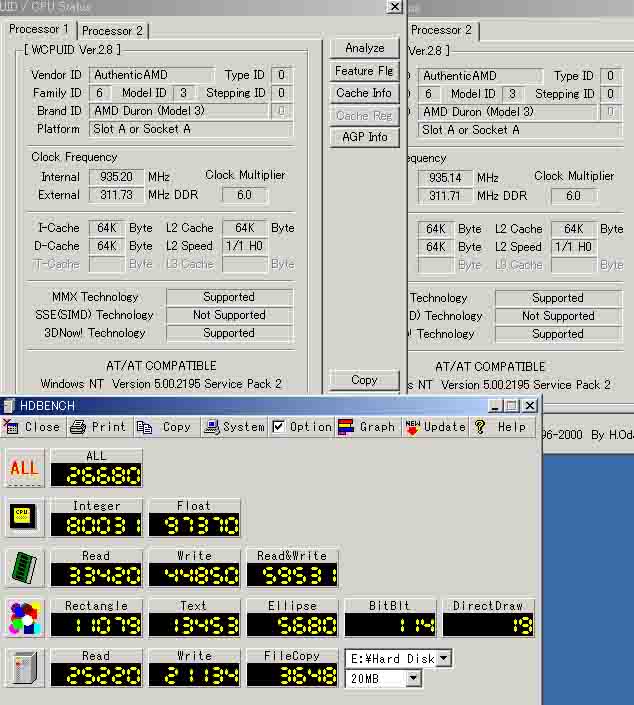Image resolution: width=634 pixels, height=705 pixels.
Task: Click the SSE Not Supported field, left window
Action: click(x=229, y=315)
